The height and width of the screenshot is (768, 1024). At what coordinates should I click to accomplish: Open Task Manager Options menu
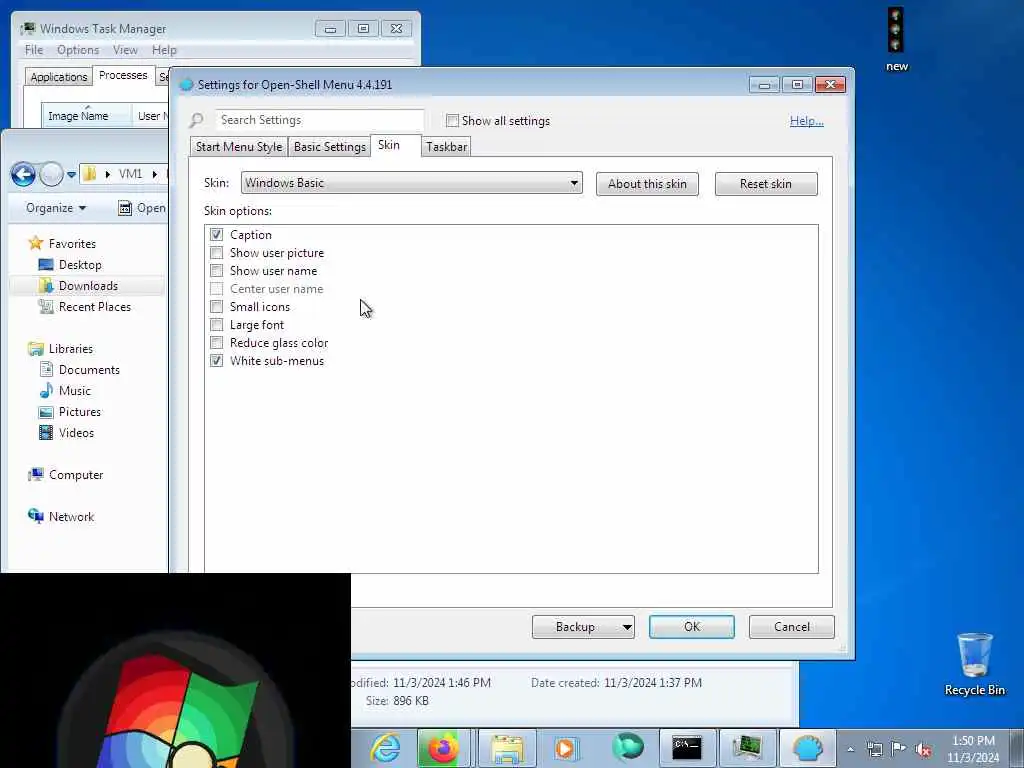pos(78,50)
